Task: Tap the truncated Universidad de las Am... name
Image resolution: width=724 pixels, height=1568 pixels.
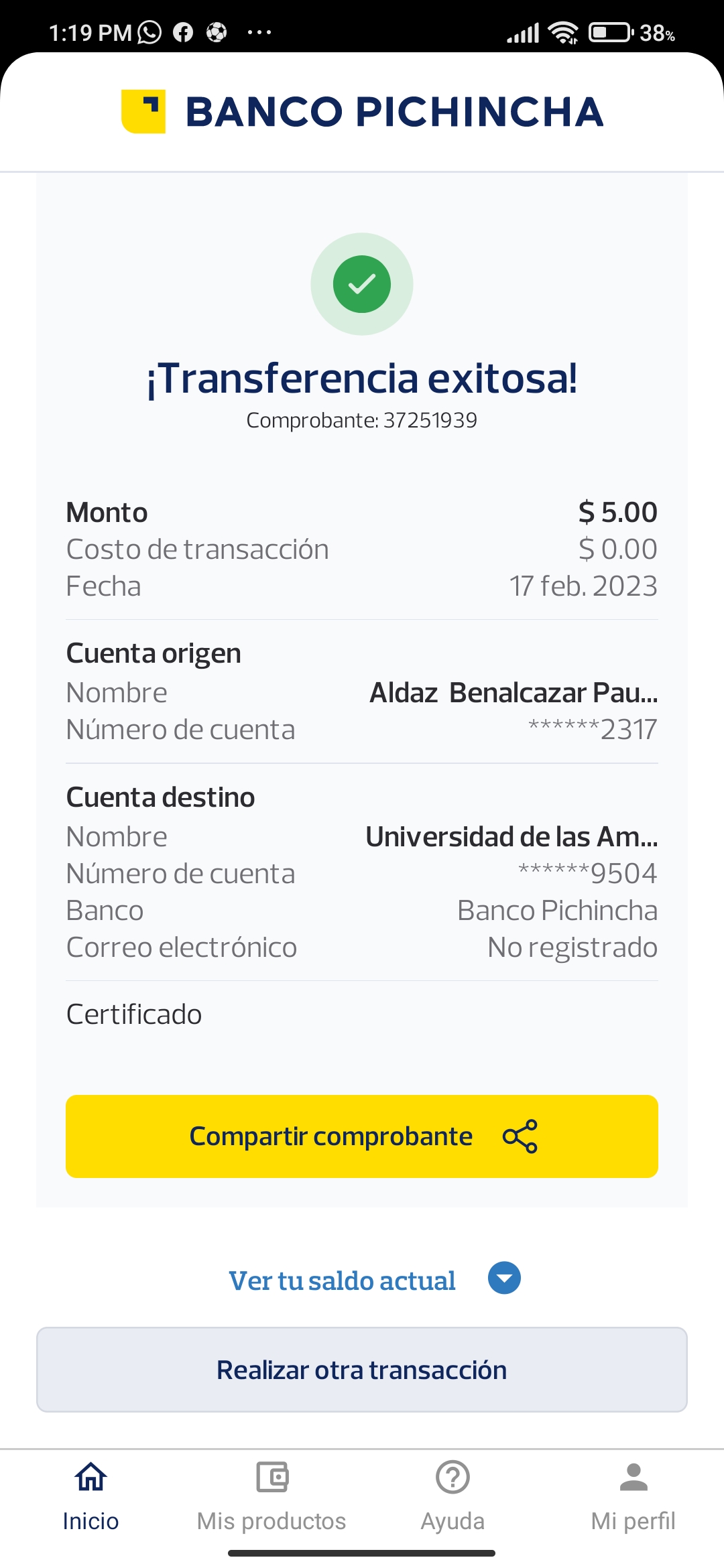Action: pos(511,836)
